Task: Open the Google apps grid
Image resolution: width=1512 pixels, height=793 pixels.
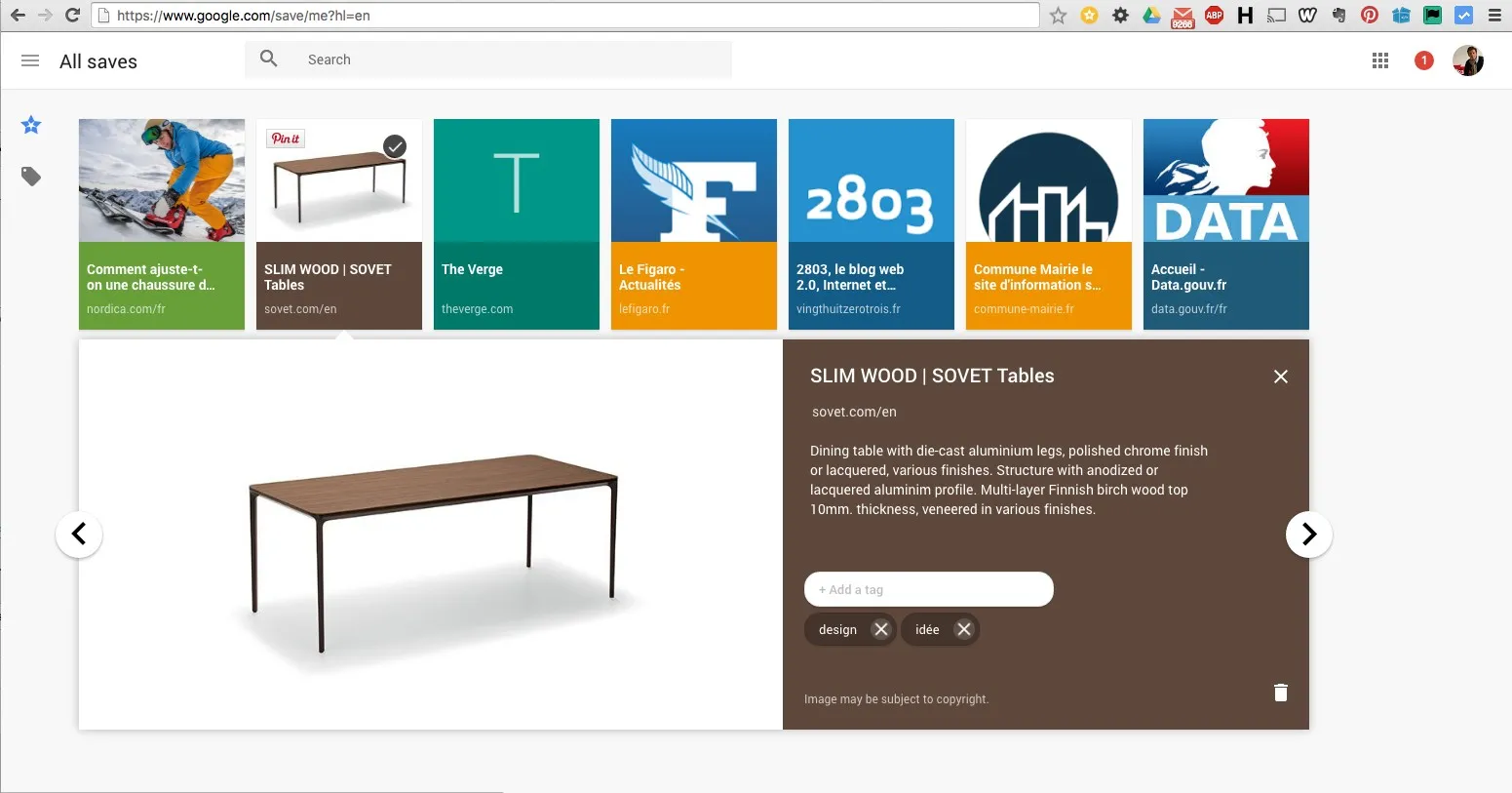Action: tap(1380, 60)
